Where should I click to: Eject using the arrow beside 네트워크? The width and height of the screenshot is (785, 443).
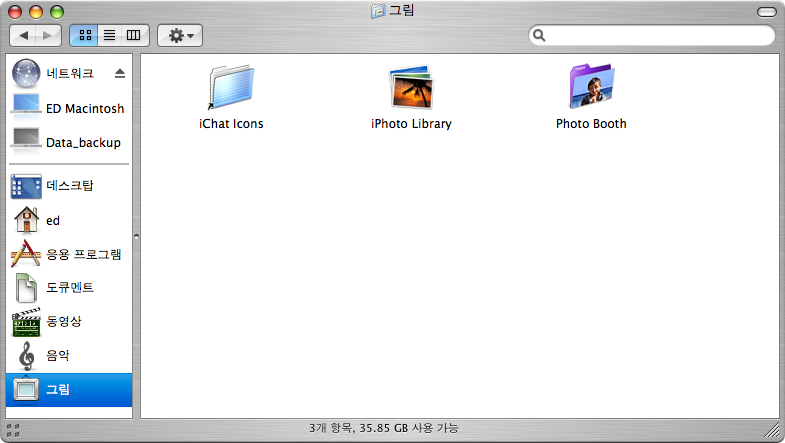pyautogui.click(x=120, y=73)
